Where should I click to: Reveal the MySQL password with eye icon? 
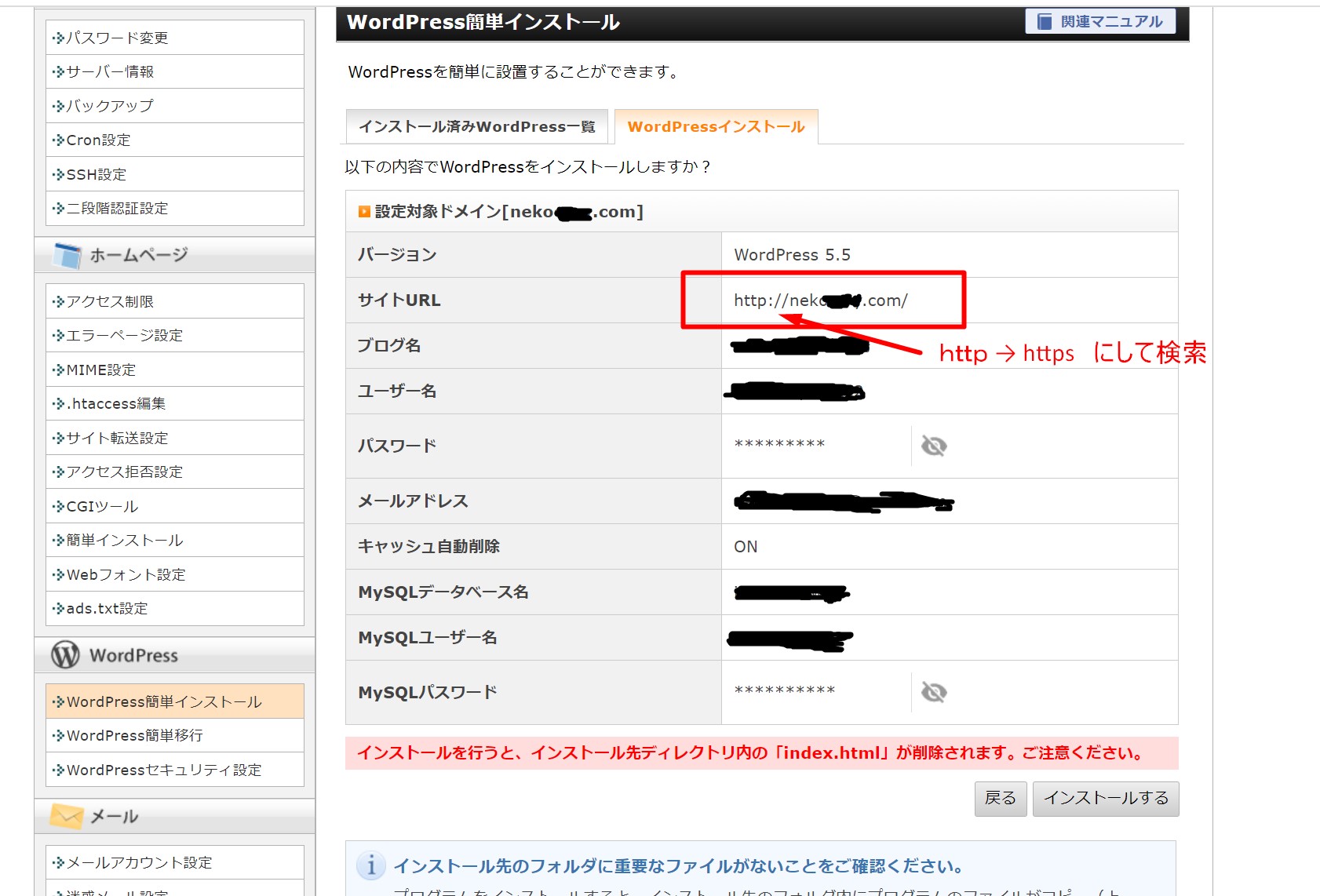[933, 692]
